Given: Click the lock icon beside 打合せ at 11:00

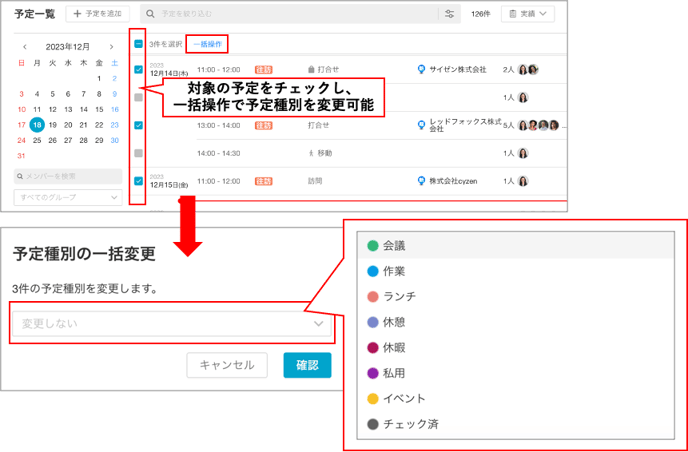Looking at the screenshot, I should click(311, 69).
